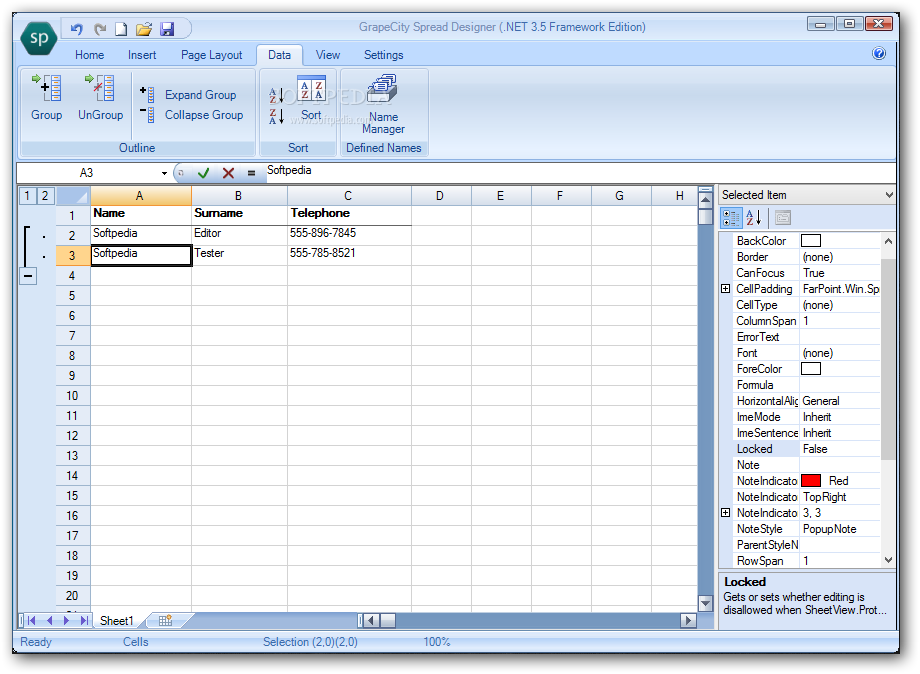Add a new sheet with the sheet tab icon
This screenshot has width=920, height=674.
(x=165, y=620)
